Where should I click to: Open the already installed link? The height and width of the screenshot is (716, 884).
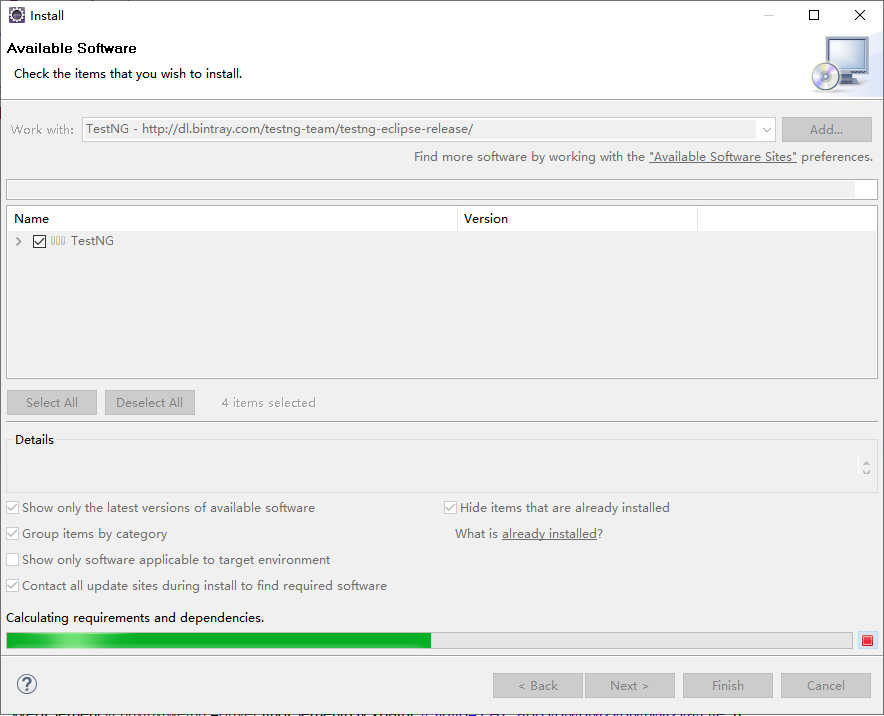[549, 533]
